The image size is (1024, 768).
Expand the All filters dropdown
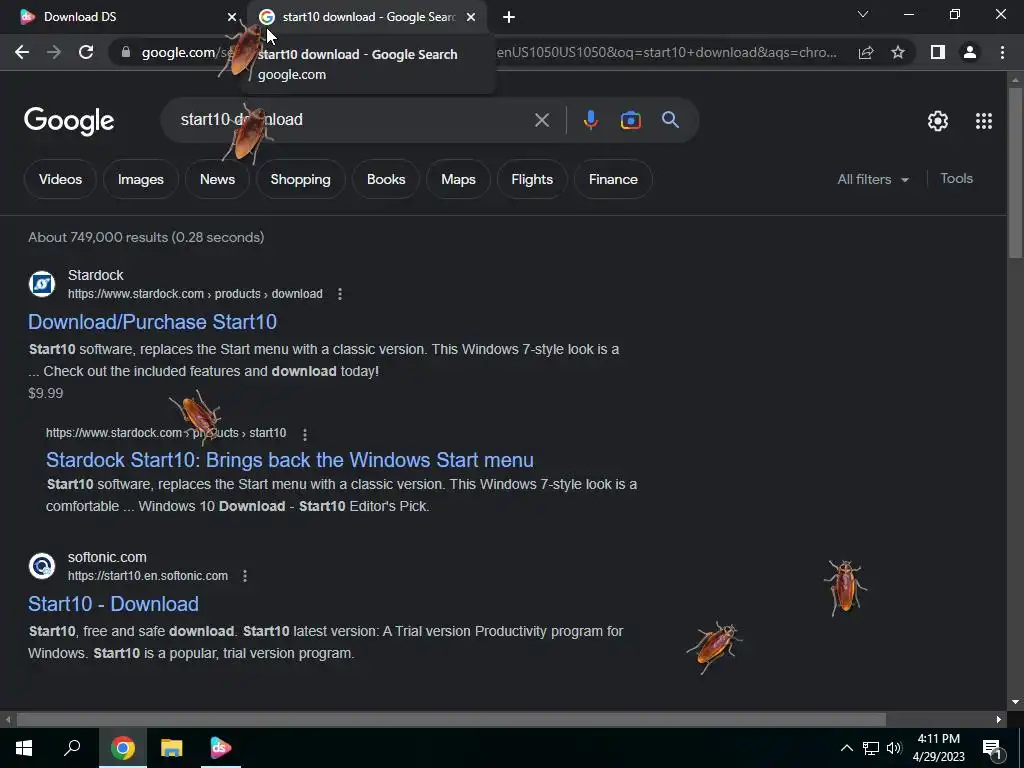(x=872, y=179)
